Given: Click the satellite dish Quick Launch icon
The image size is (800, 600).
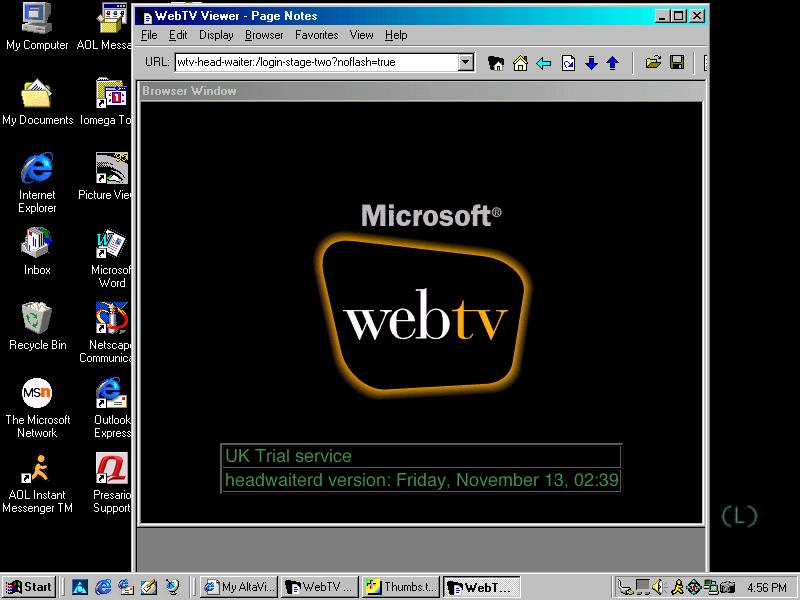Looking at the screenshot, I should point(173,587).
